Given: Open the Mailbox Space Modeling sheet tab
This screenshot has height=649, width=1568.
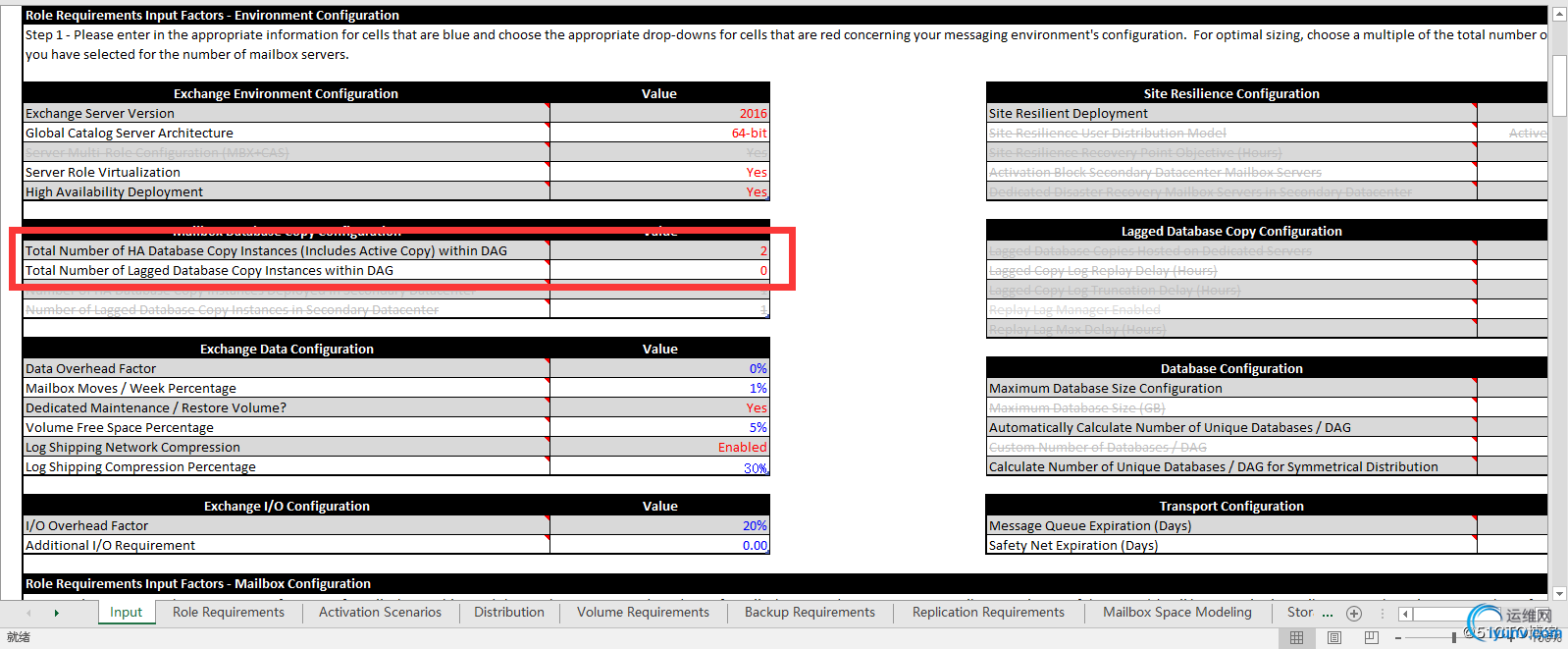Looking at the screenshot, I should (x=1176, y=613).
